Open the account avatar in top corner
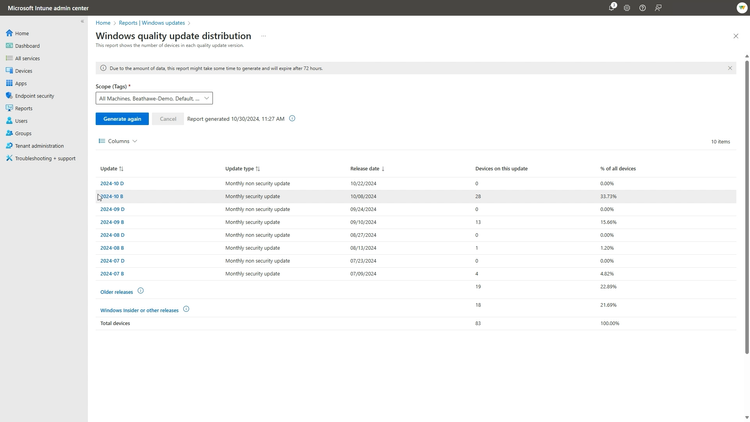750x422 pixels. pos(742,8)
